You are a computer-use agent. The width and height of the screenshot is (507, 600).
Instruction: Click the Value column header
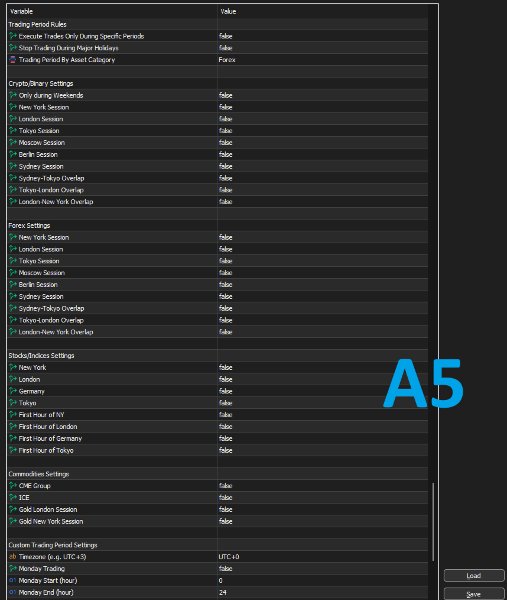(x=228, y=11)
